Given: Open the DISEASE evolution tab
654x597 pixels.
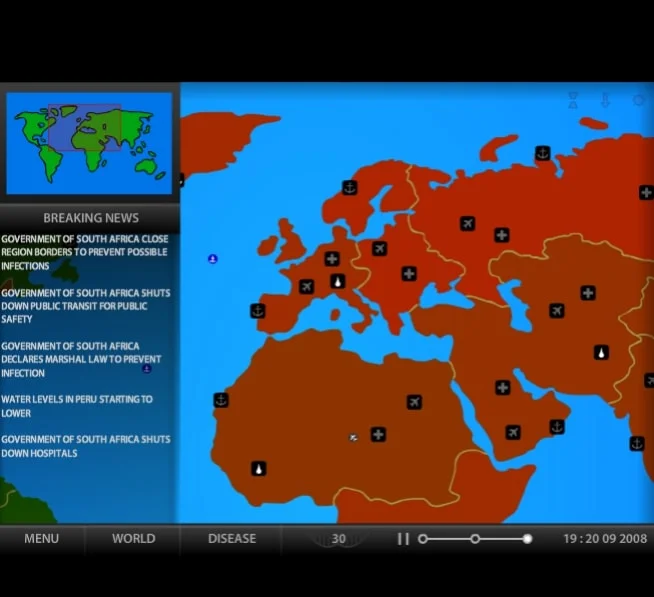Looking at the screenshot, I should coord(232,539).
